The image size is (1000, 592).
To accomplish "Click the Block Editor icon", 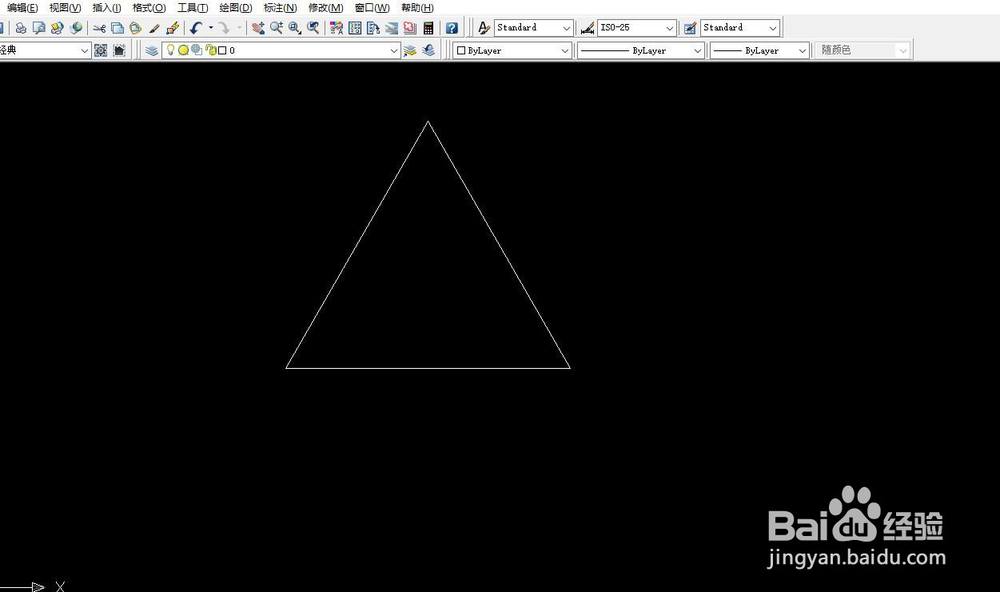I will (172, 28).
